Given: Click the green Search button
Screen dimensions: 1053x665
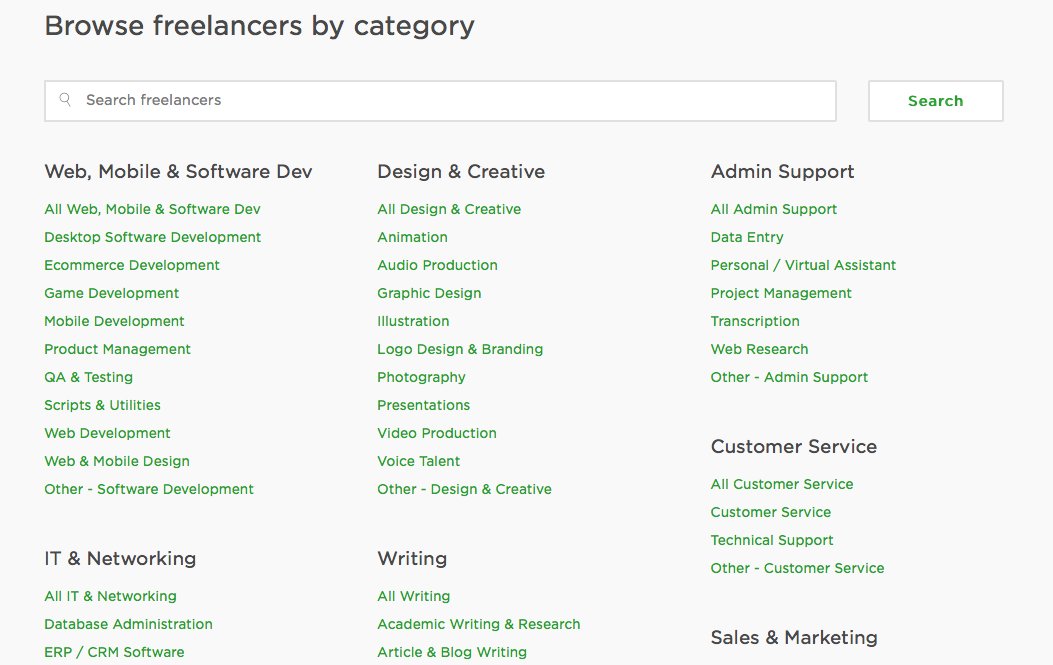Looking at the screenshot, I should click(x=935, y=101).
